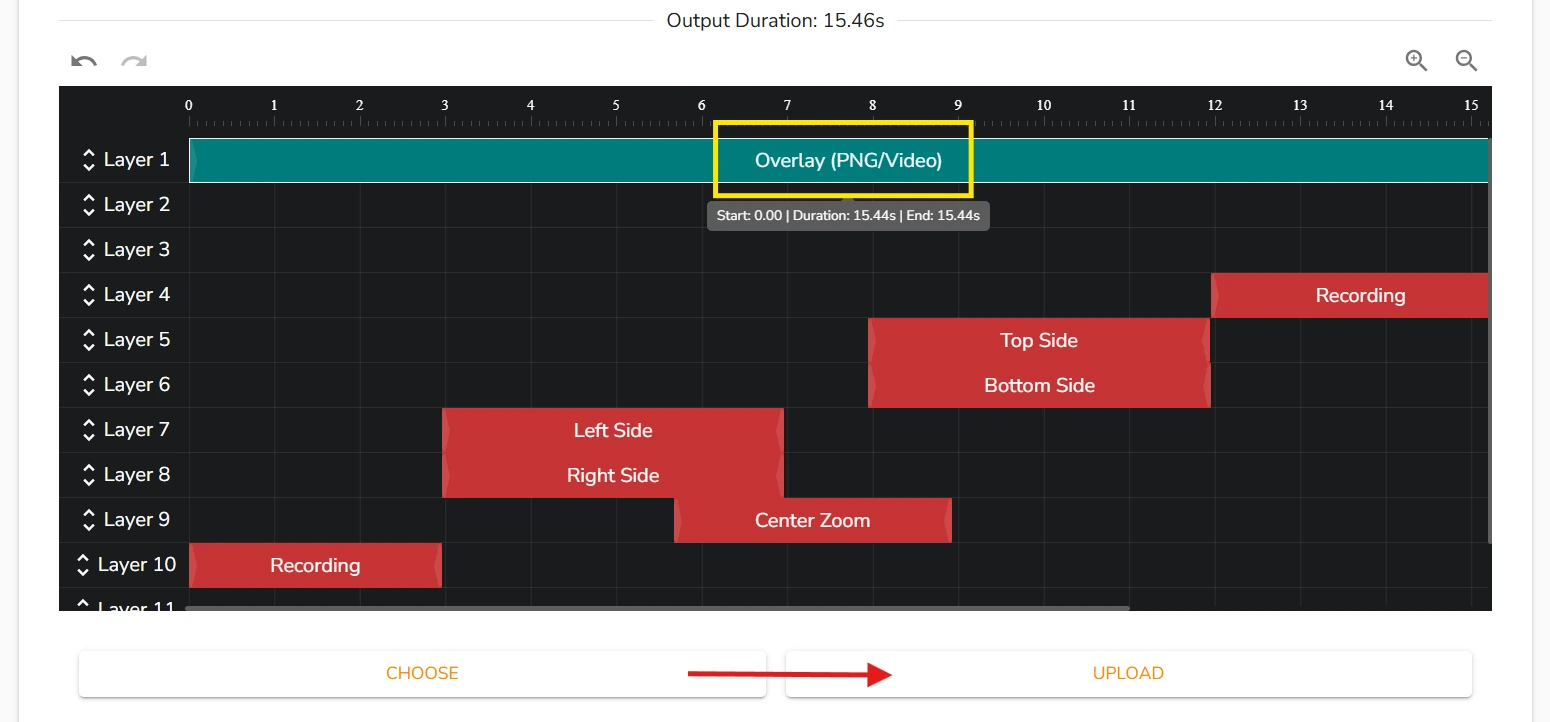The width and height of the screenshot is (1550, 722).
Task: Click the Output Duration: 15.46s text
Action: click(x=776, y=20)
